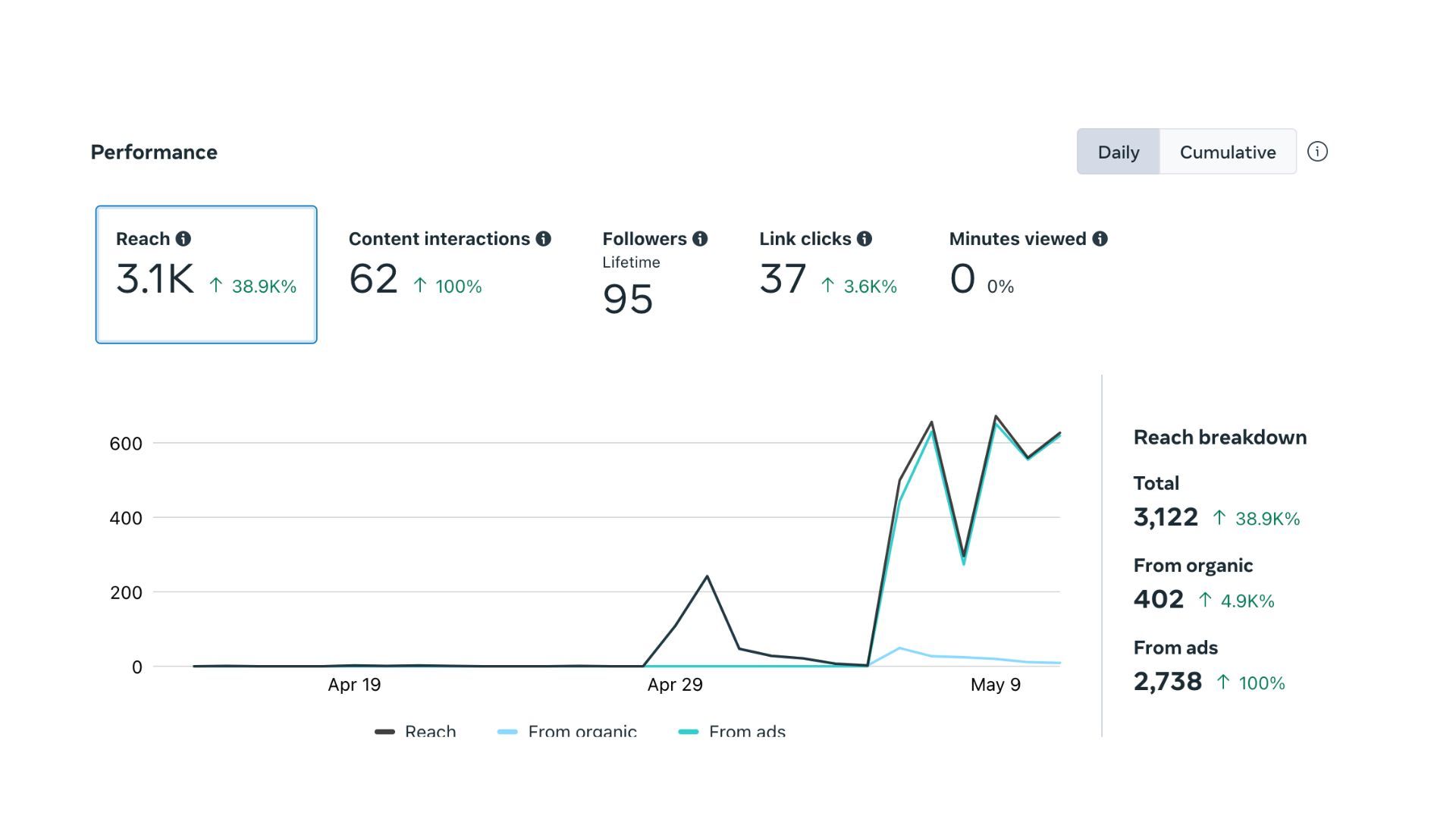Toggle the Reach legend series
Screen dimensions: 1456x819
[416, 731]
